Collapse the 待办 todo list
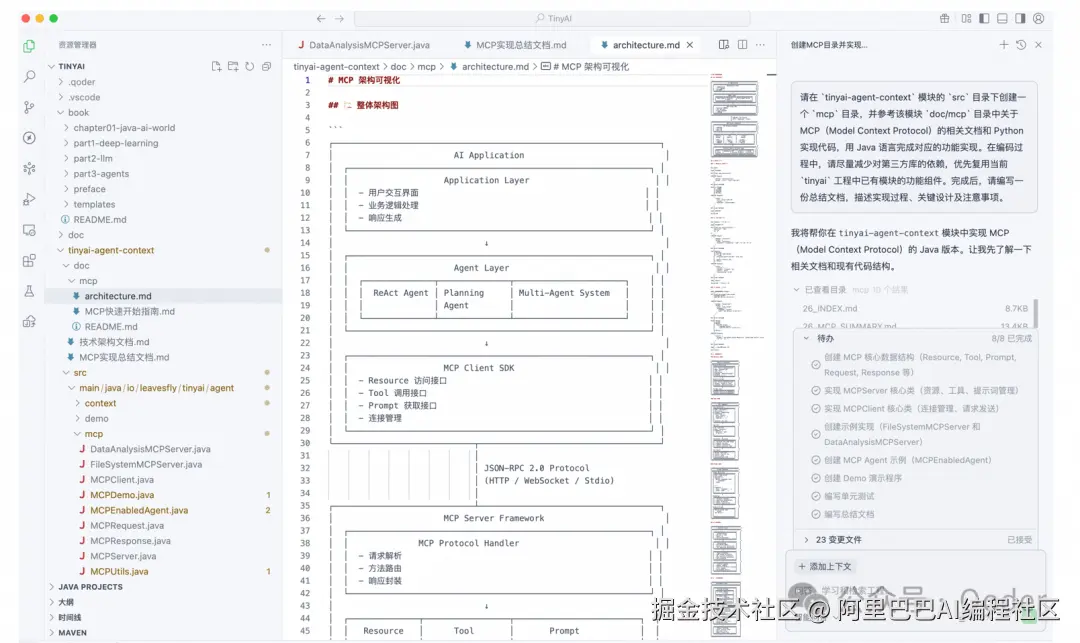Image resolution: width=1080 pixels, height=643 pixels. 807,339
